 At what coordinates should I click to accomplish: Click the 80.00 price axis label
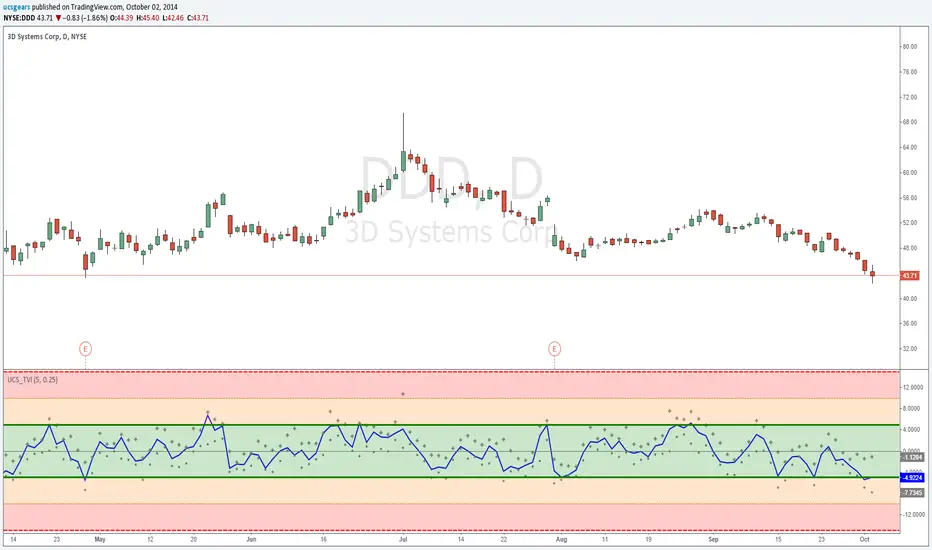click(x=909, y=46)
